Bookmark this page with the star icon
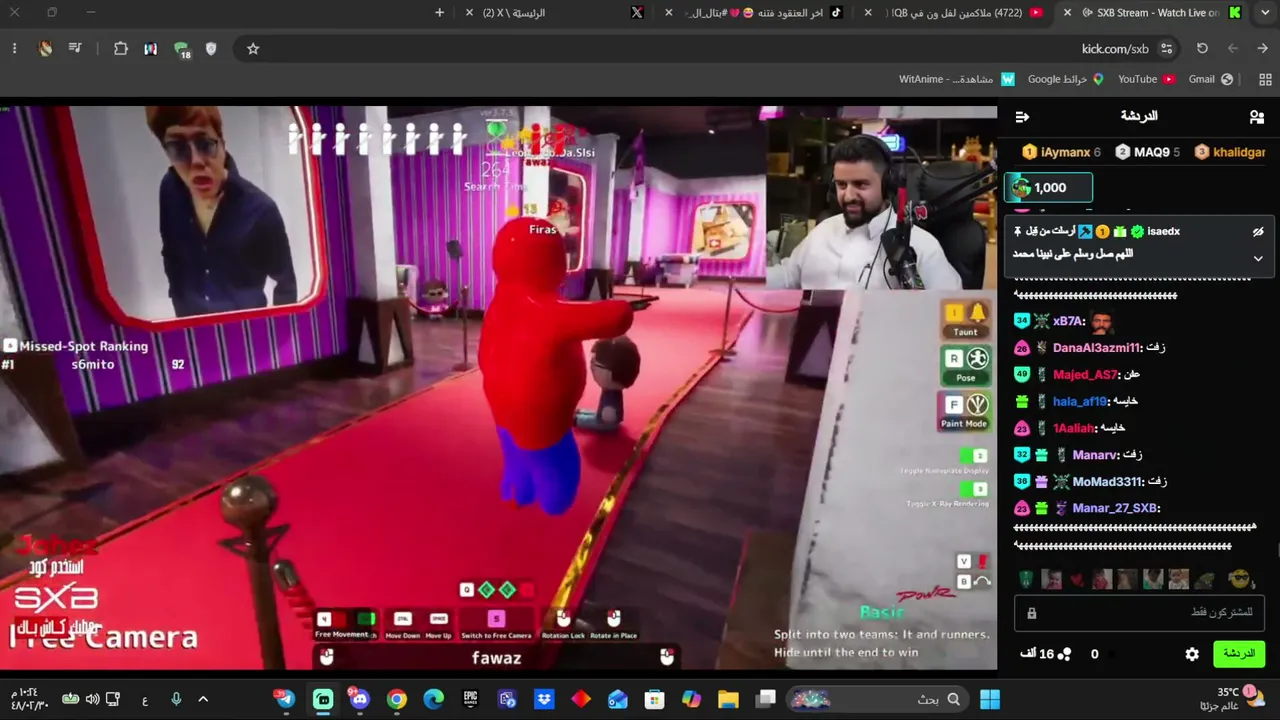Viewport: 1280px width, 720px height. pyautogui.click(x=253, y=49)
